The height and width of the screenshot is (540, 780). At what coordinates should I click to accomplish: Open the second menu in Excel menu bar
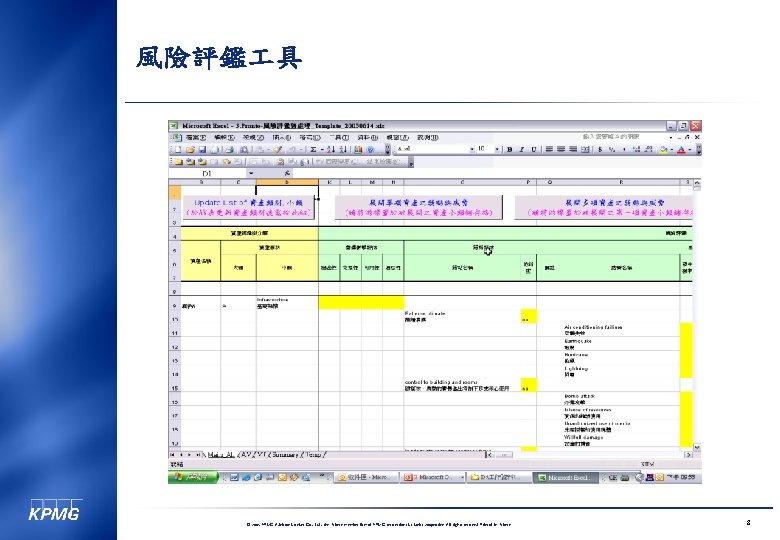tap(224, 137)
